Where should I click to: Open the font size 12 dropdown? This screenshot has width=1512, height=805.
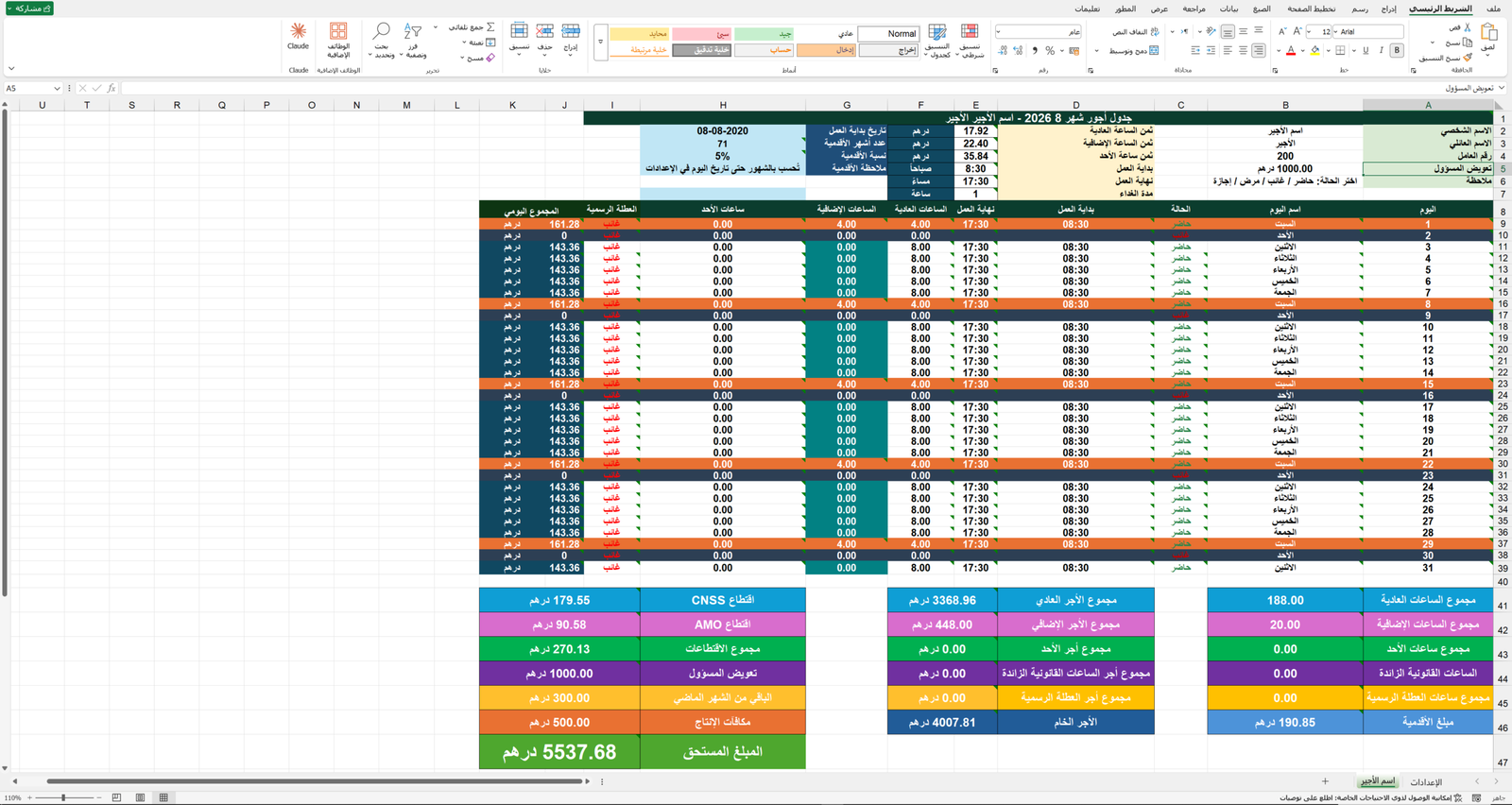[x=1310, y=31]
